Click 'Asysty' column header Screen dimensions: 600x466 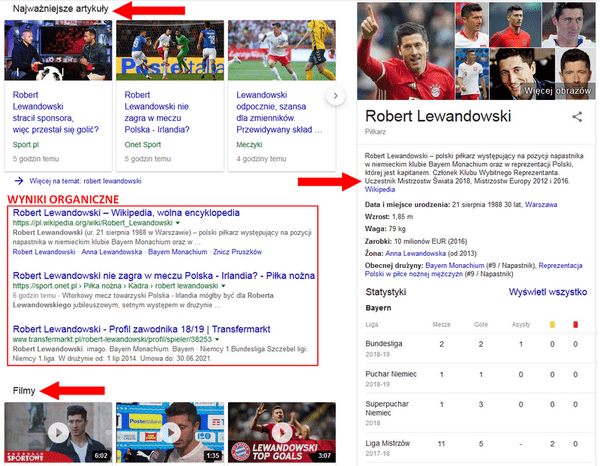[x=521, y=324]
